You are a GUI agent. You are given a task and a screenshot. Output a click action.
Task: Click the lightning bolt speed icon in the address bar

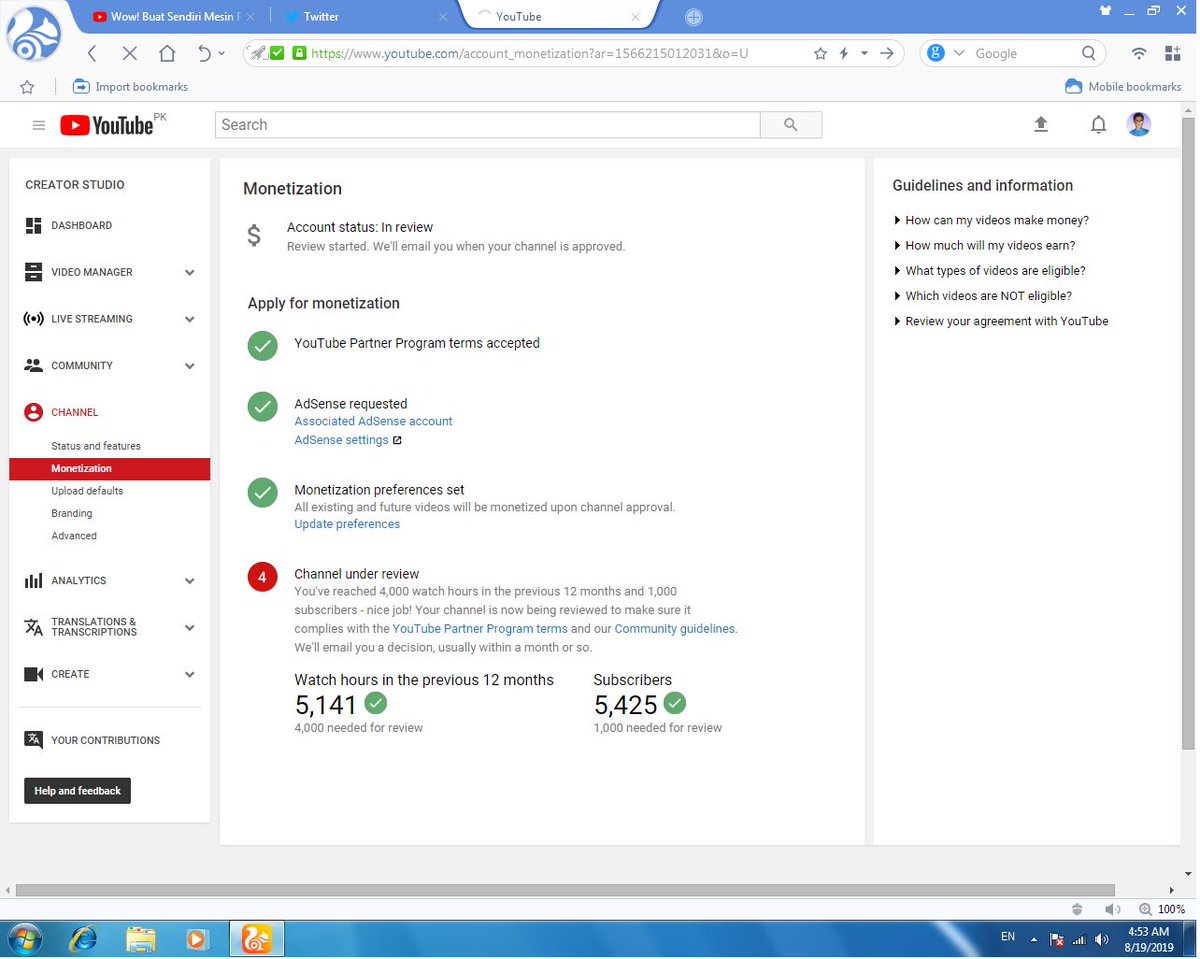point(844,54)
